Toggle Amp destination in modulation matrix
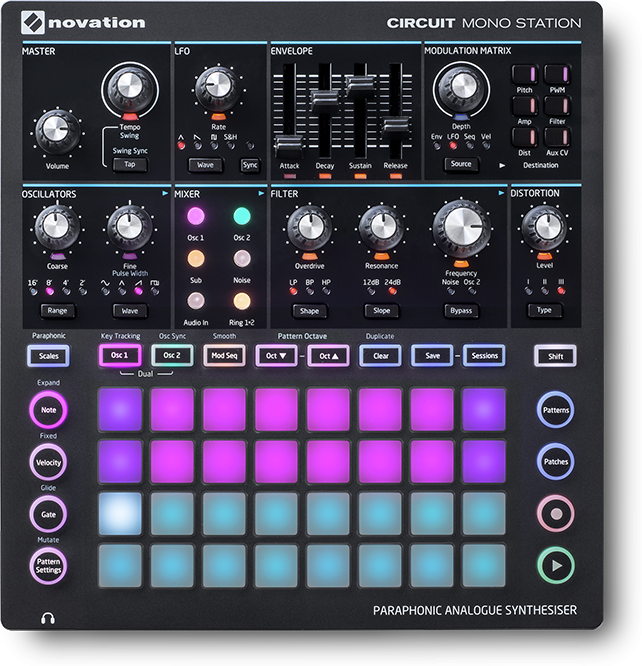Image resolution: width=642 pixels, height=666 pixels. 525,106
